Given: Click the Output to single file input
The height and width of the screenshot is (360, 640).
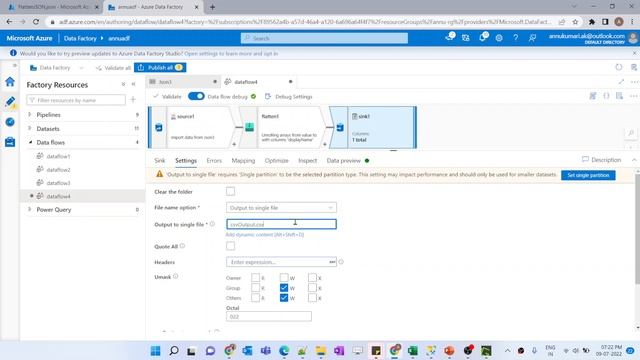Looking at the screenshot, I should point(281,224).
